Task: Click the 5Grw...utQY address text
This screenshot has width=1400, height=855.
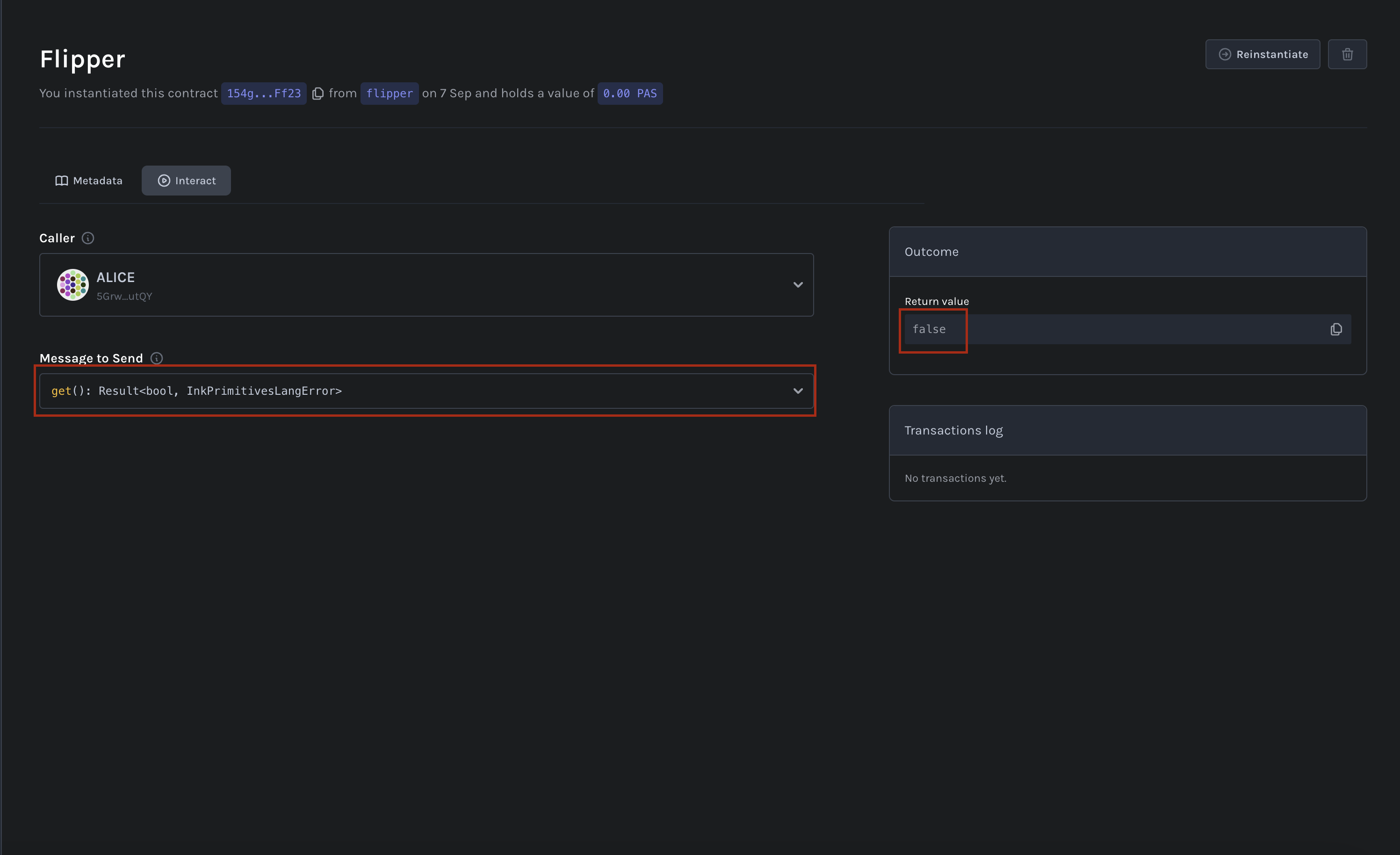Action: [x=124, y=296]
